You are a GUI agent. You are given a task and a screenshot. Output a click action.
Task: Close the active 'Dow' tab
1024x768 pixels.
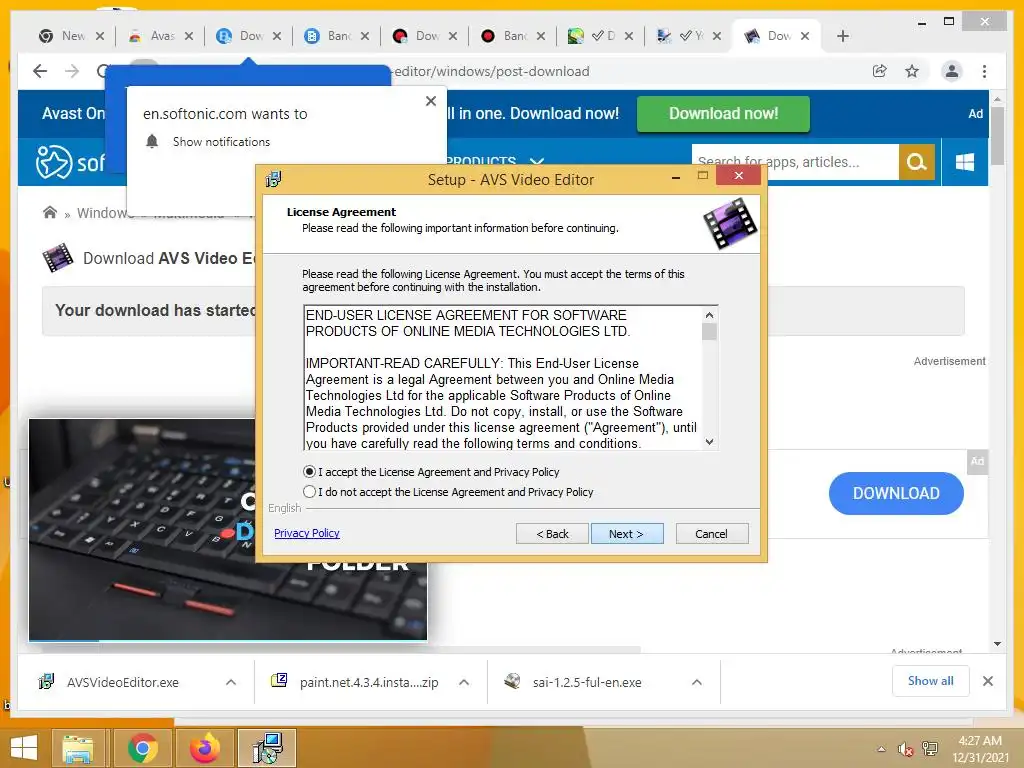(805, 36)
